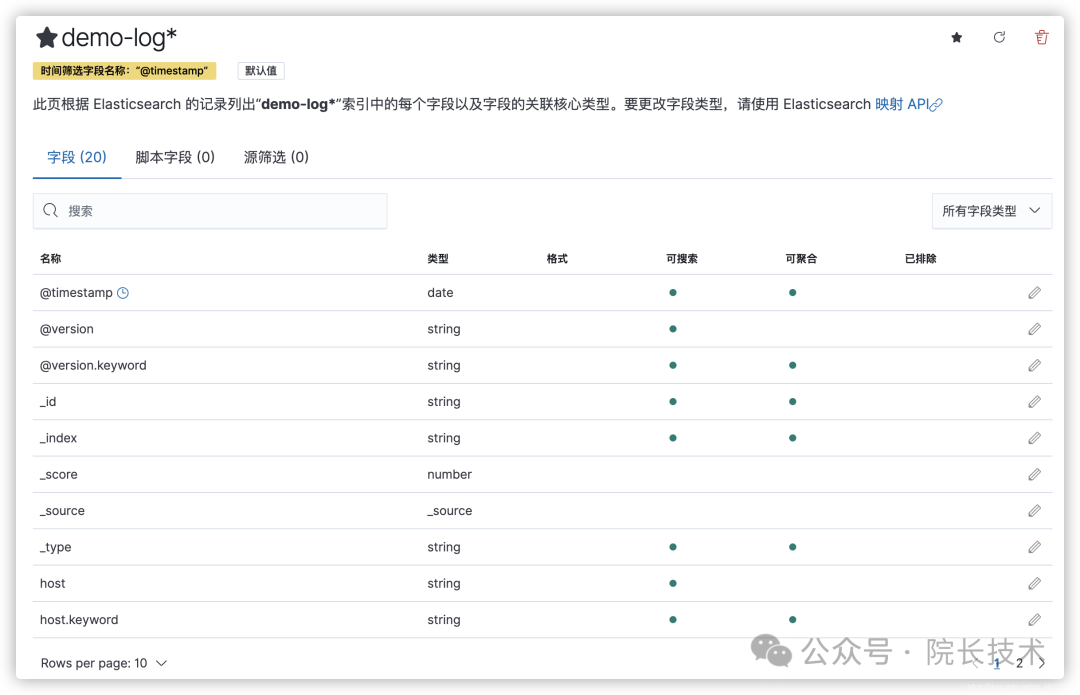Select the _score field name

[x=59, y=475]
